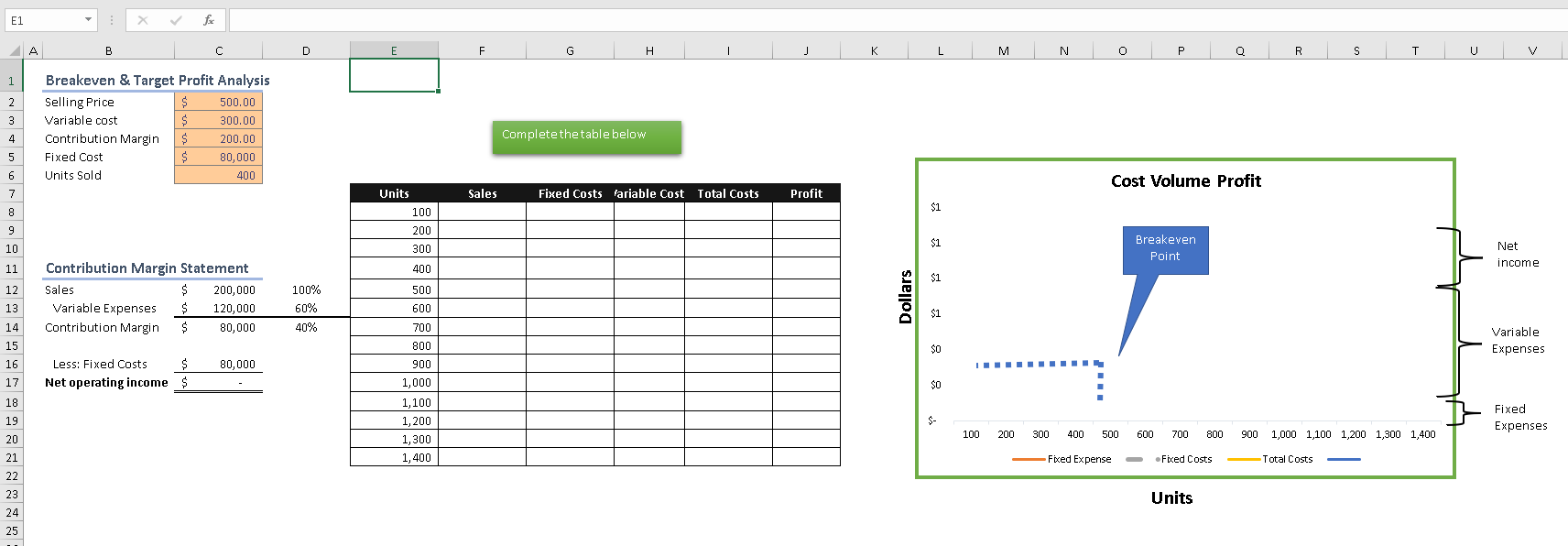Click the Selling Price value 500.00
Viewport: 1568px width, 546px height.
click(x=218, y=102)
